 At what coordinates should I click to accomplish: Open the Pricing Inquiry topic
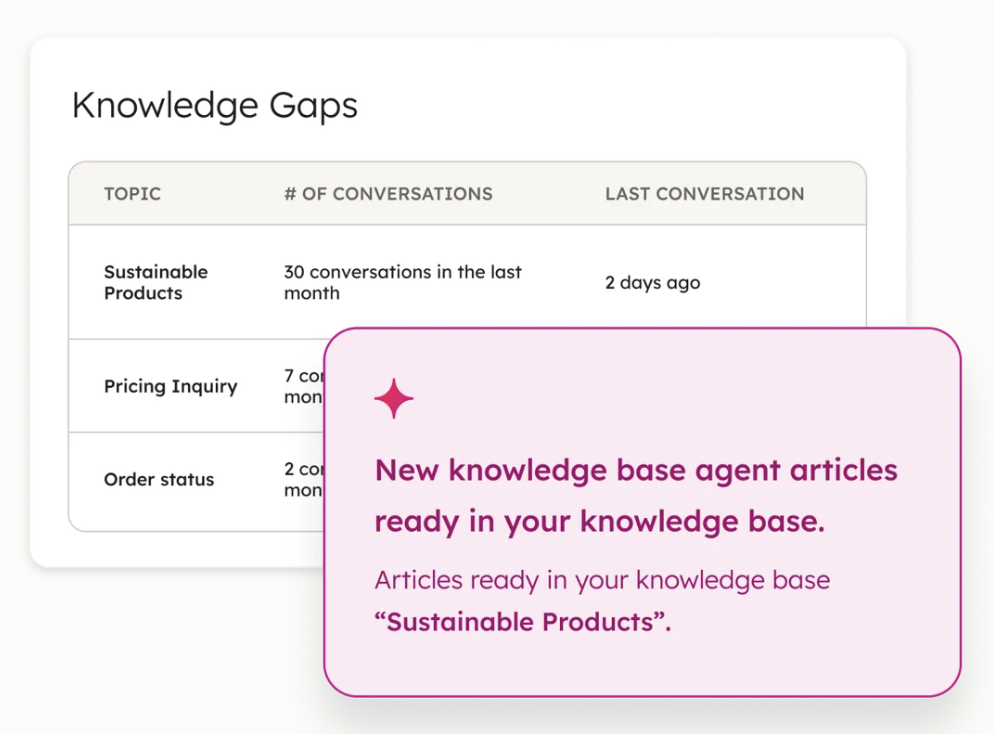click(170, 387)
